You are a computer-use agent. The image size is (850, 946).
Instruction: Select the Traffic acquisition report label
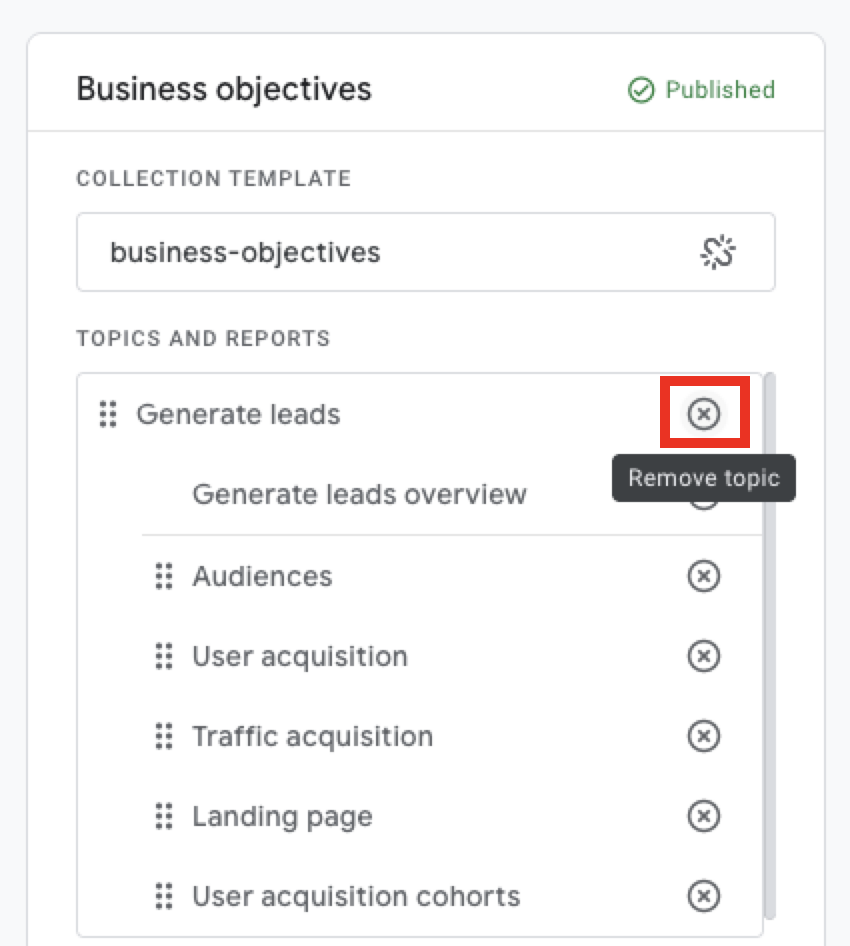pyautogui.click(x=312, y=737)
